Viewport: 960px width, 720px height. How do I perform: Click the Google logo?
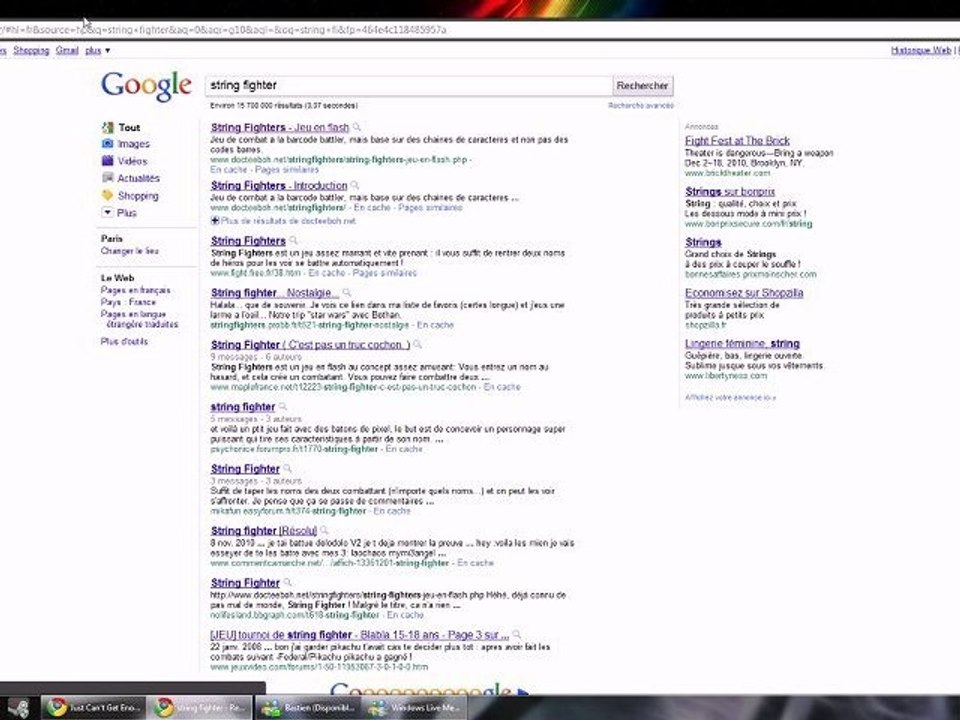click(x=146, y=86)
